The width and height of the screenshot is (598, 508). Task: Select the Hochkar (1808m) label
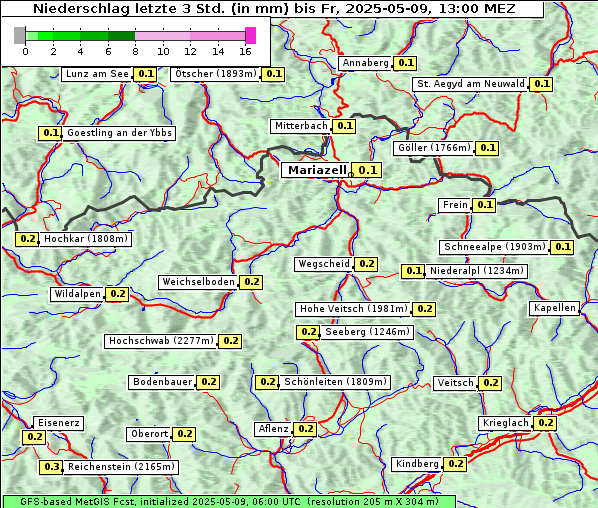point(85,239)
